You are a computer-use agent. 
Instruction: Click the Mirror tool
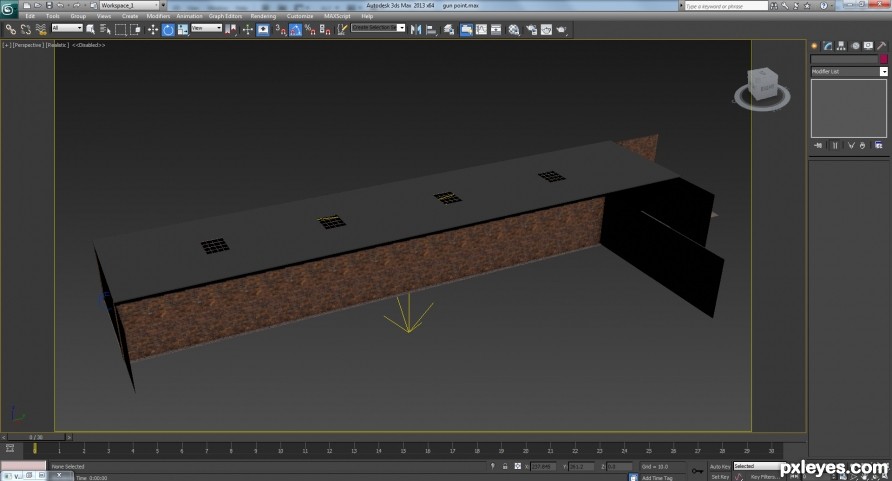416,30
